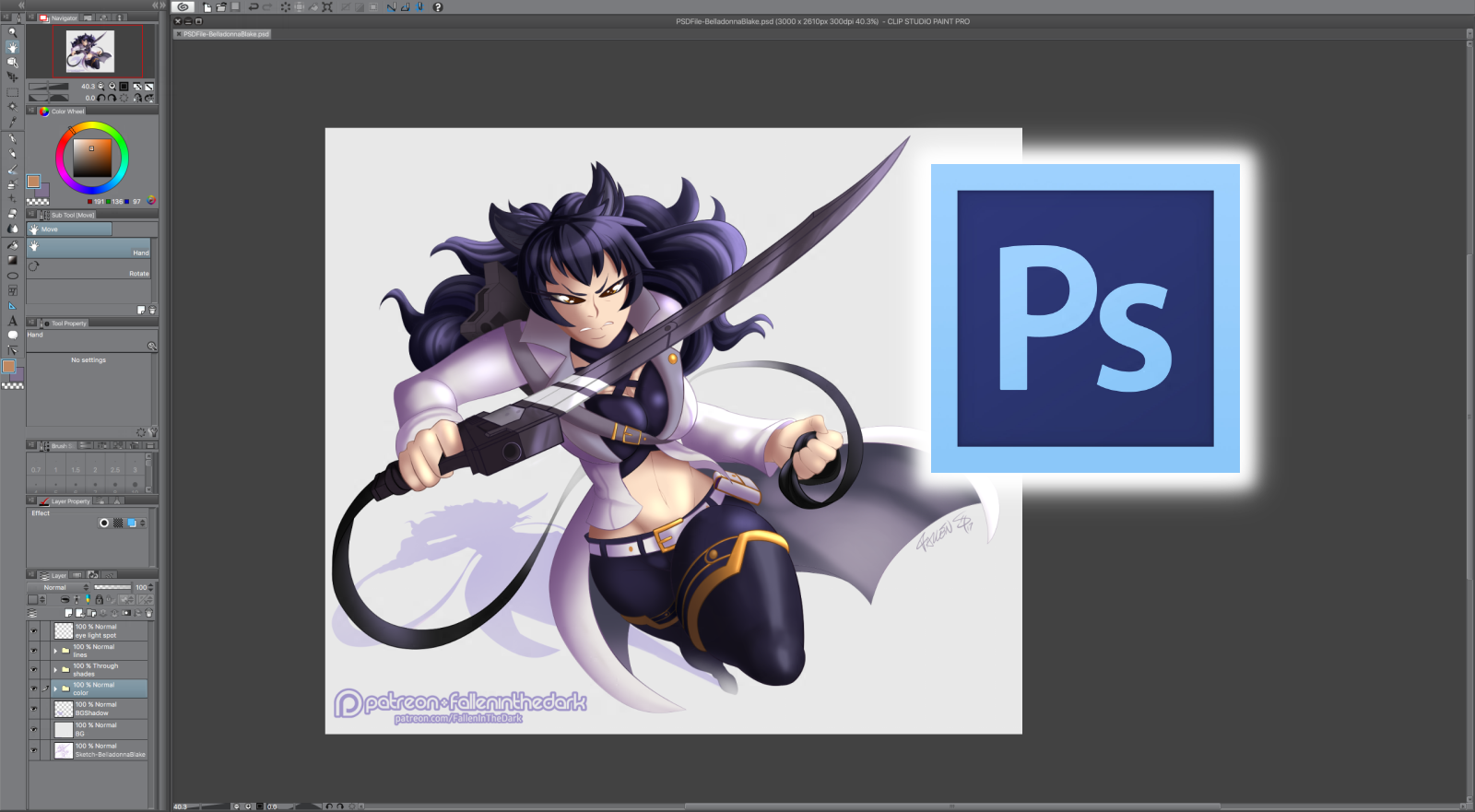The height and width of the screenshot is (812, 1475).
Task: Click the purple sub color swatch
Action: click(x=43, y=191)
